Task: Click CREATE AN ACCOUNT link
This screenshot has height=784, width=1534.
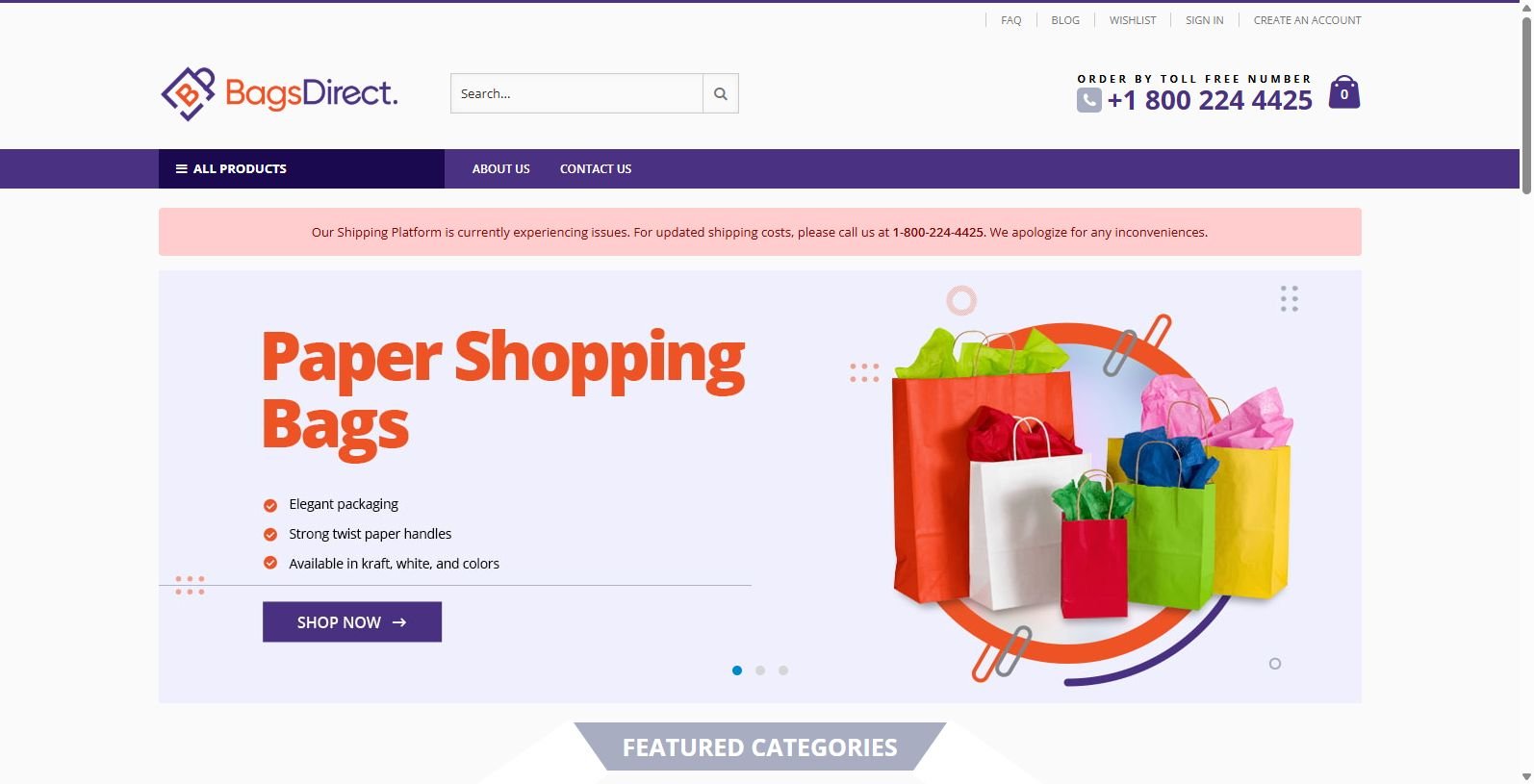Action: coord(1307,20)
